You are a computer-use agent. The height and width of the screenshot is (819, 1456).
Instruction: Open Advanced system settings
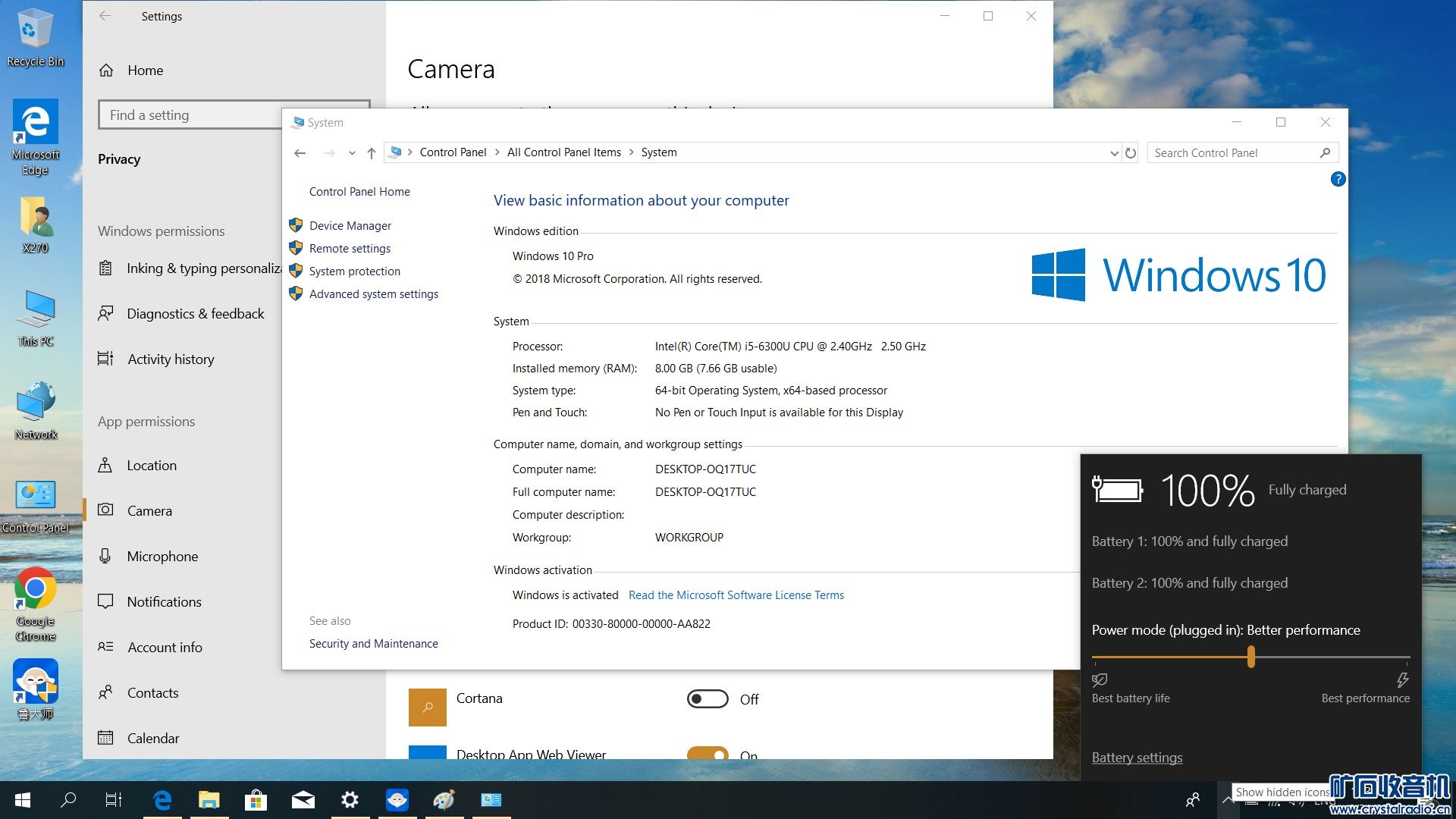coord(373,294)
